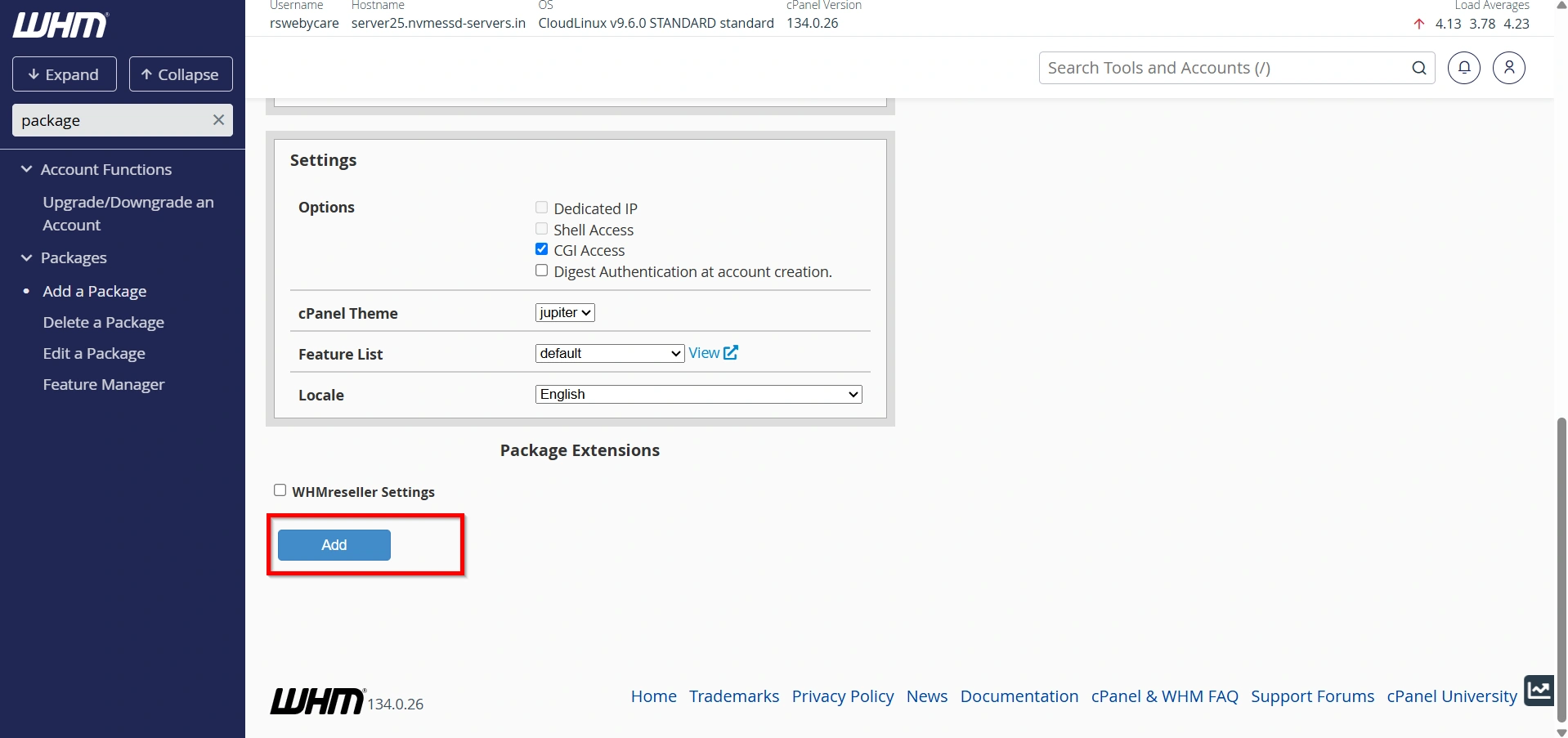The width and height of the screenshot is (1568, 738).
Task: Open Delete a Package
Action: coord(104,322)
